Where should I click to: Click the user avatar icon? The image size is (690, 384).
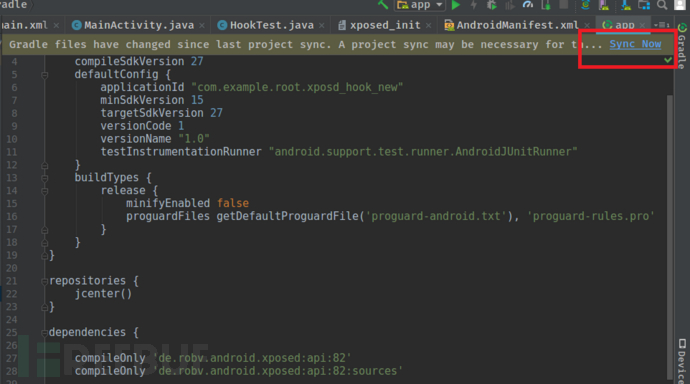(680, 4)
